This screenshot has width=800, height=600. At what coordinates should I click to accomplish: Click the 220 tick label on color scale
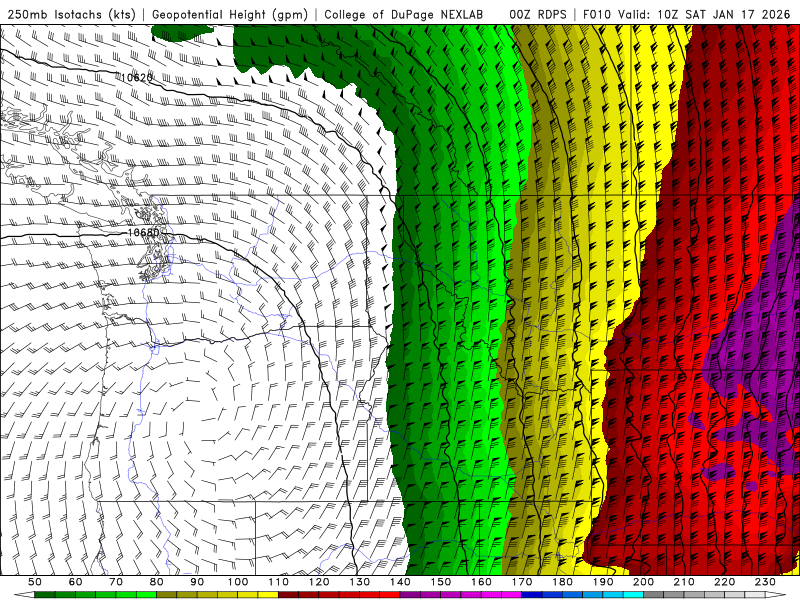725,582
